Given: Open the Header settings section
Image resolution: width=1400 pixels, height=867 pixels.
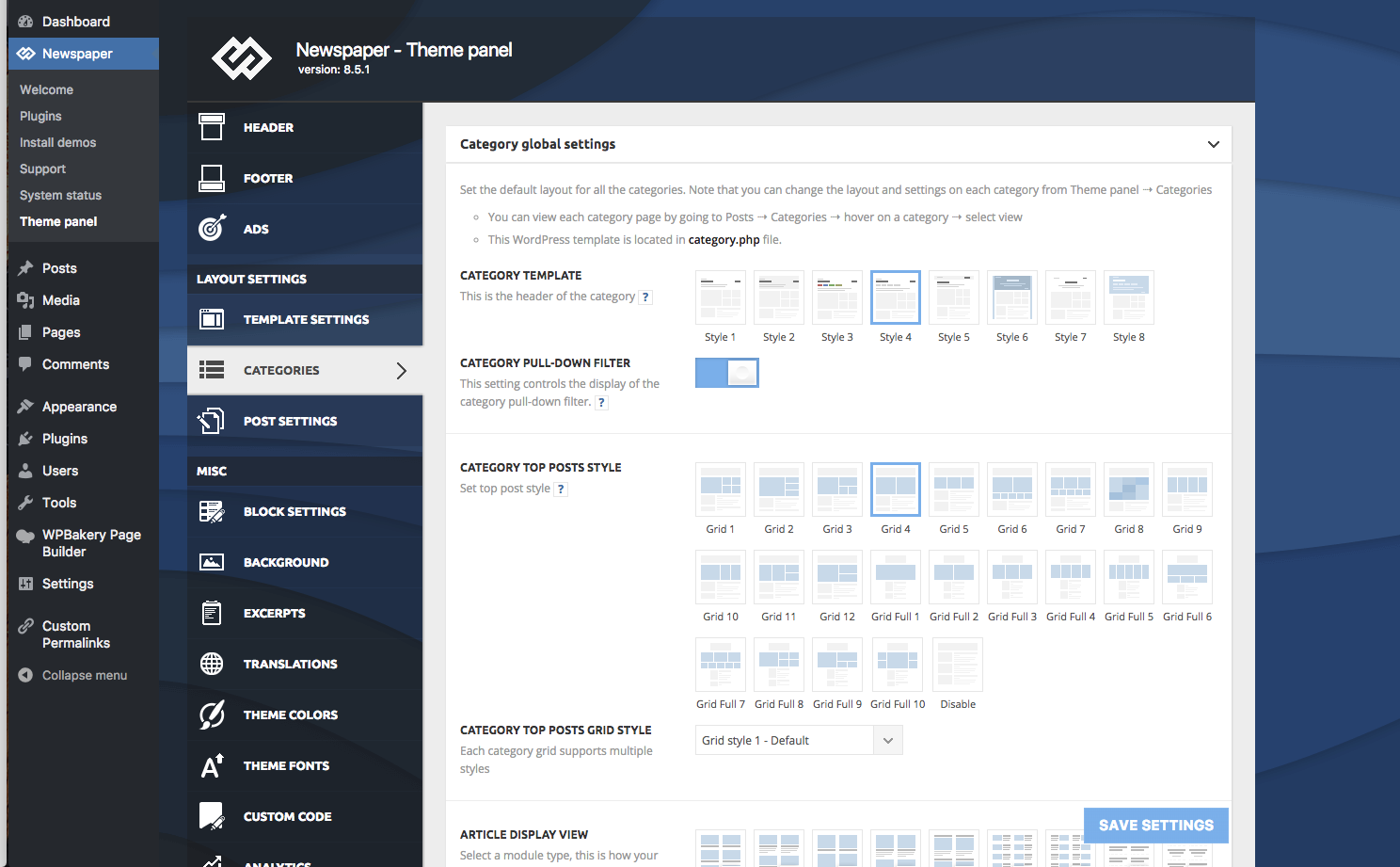Looking at the screenshot, I should 305,127.
